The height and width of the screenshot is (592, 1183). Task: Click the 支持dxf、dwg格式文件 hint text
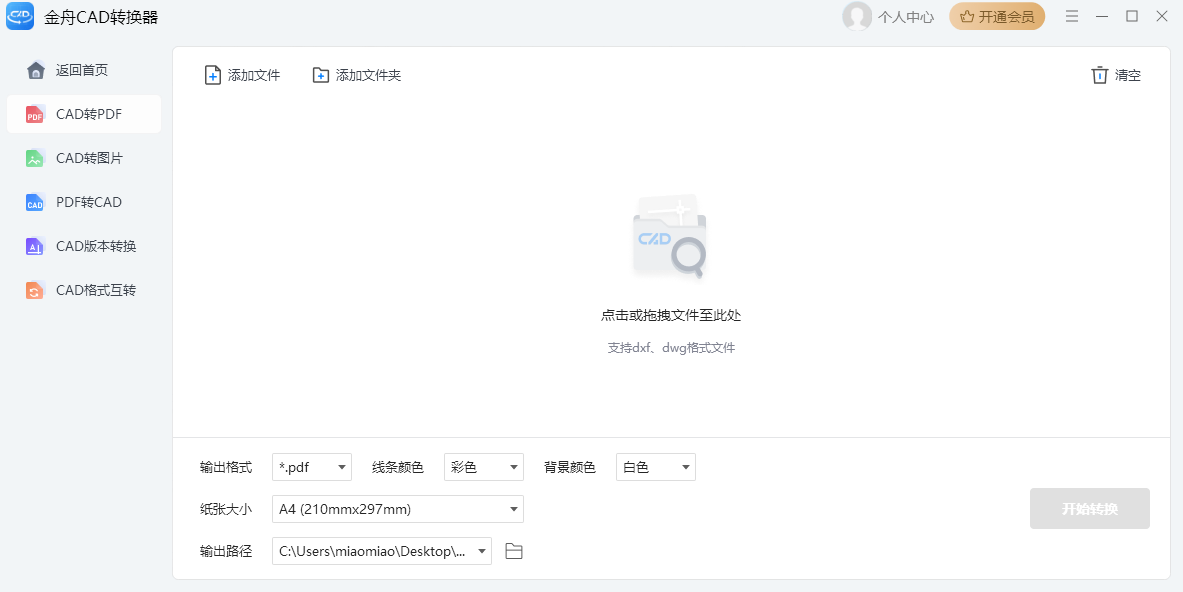(671, 348)
